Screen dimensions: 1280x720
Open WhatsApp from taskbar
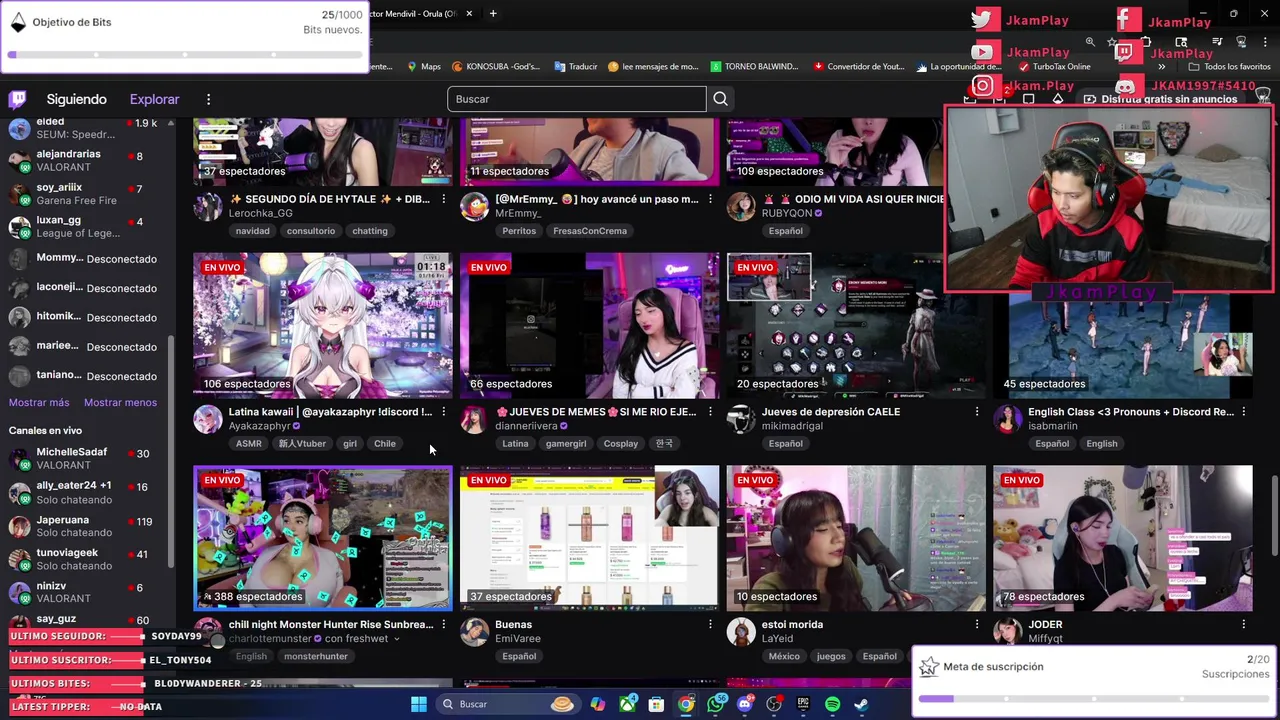pyautogui.click(x=715, y=704)
